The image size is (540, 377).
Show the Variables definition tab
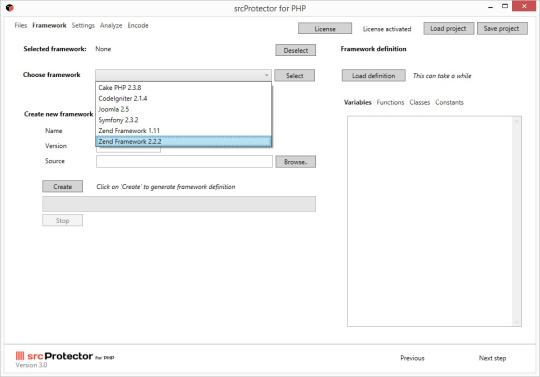(x=357, y=102)
